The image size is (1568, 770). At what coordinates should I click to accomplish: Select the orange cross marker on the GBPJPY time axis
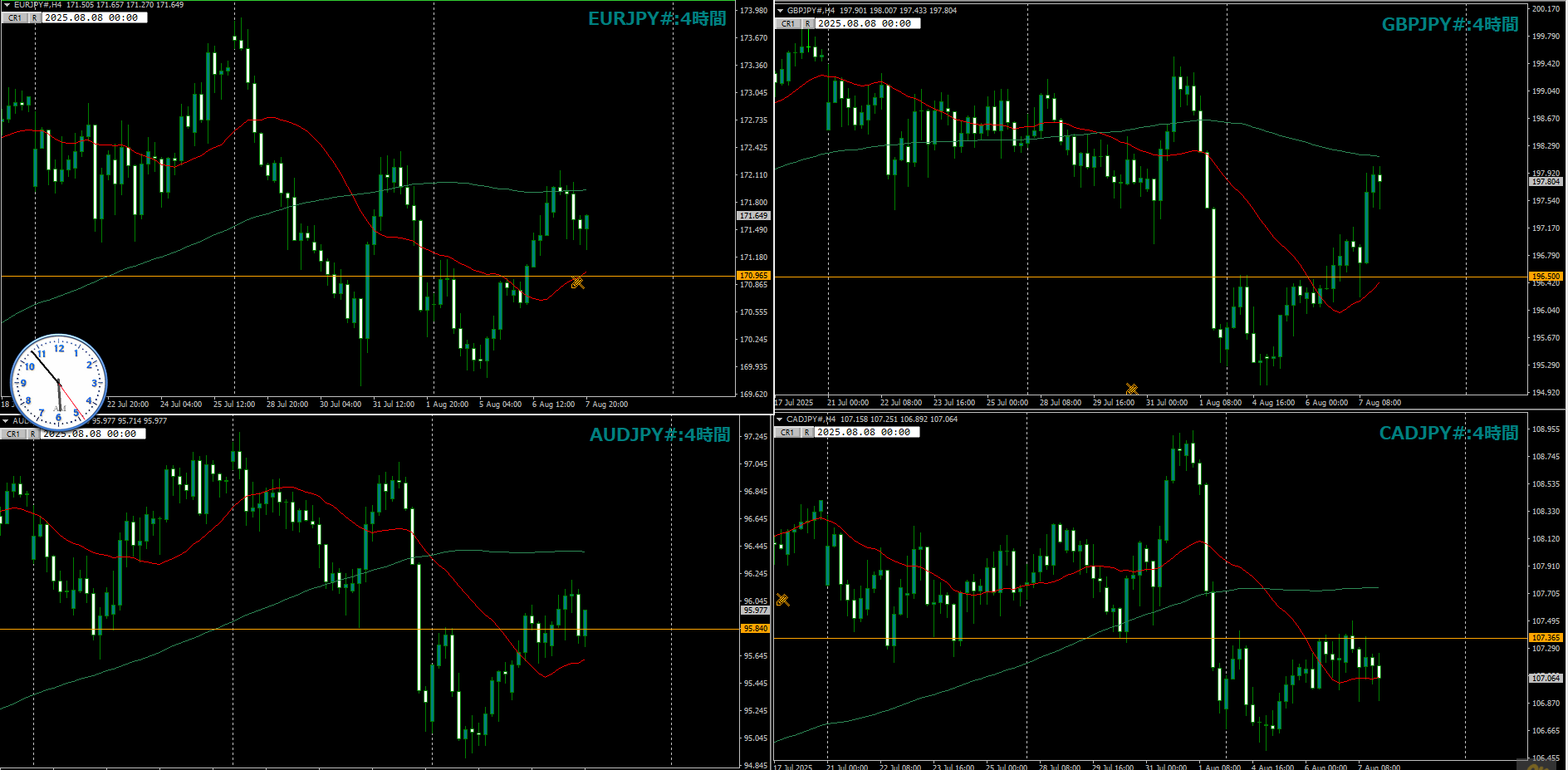(x=1131, y=389)
